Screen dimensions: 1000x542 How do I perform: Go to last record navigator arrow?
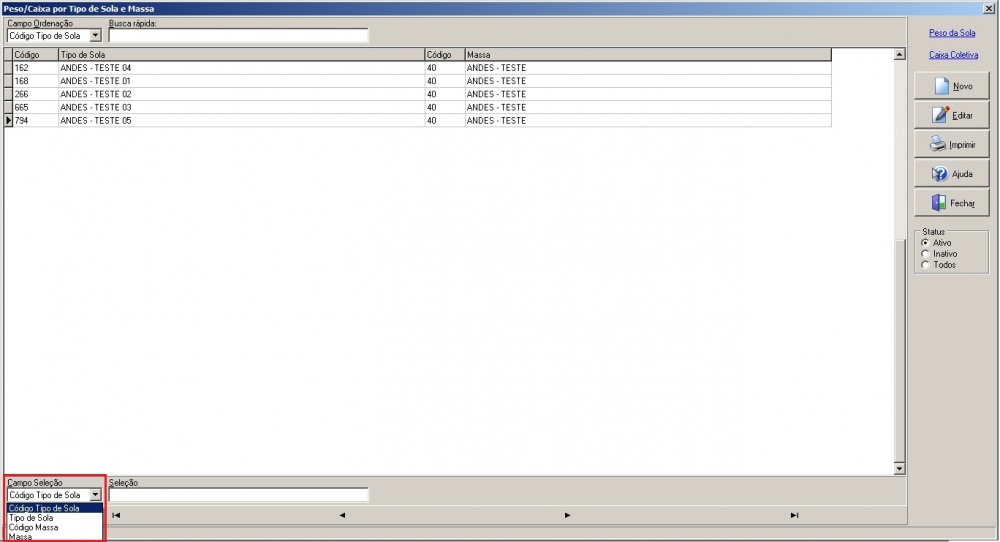pyautogui.click(x=794, y=515)
